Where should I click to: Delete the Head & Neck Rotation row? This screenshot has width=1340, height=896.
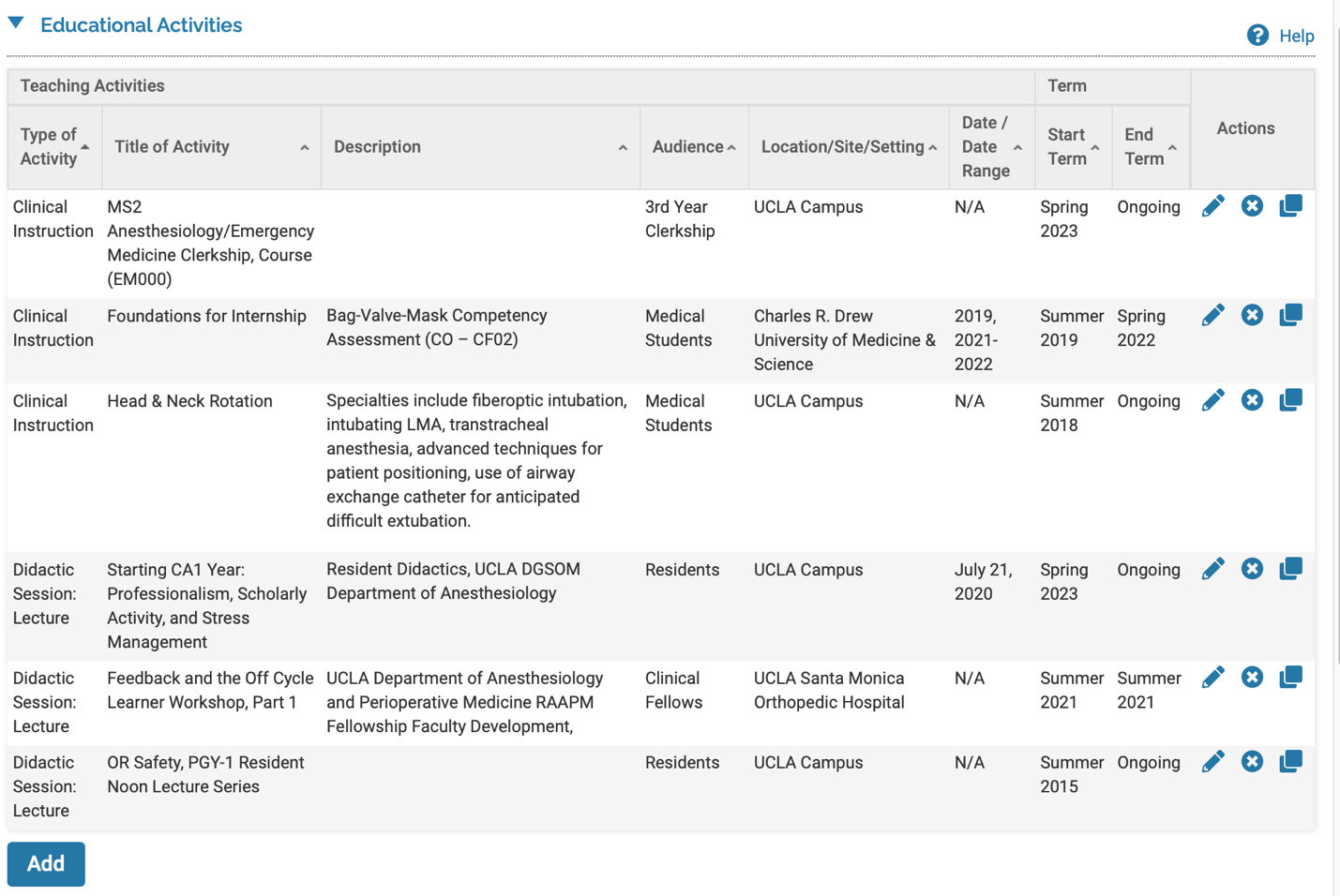(x=1252, y=400)
